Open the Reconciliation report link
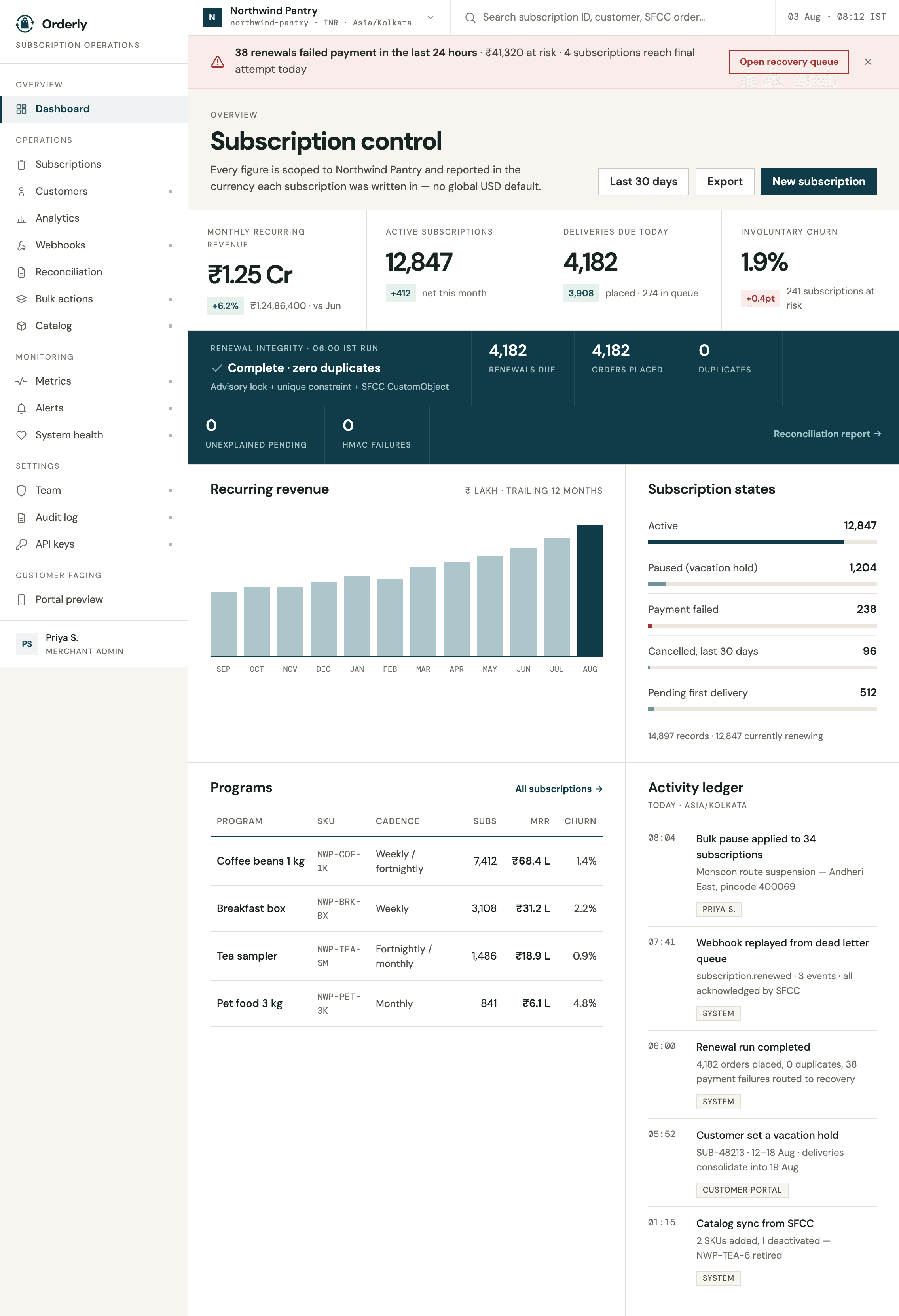This screenshot has width=899, height=1316. (827, 434)
